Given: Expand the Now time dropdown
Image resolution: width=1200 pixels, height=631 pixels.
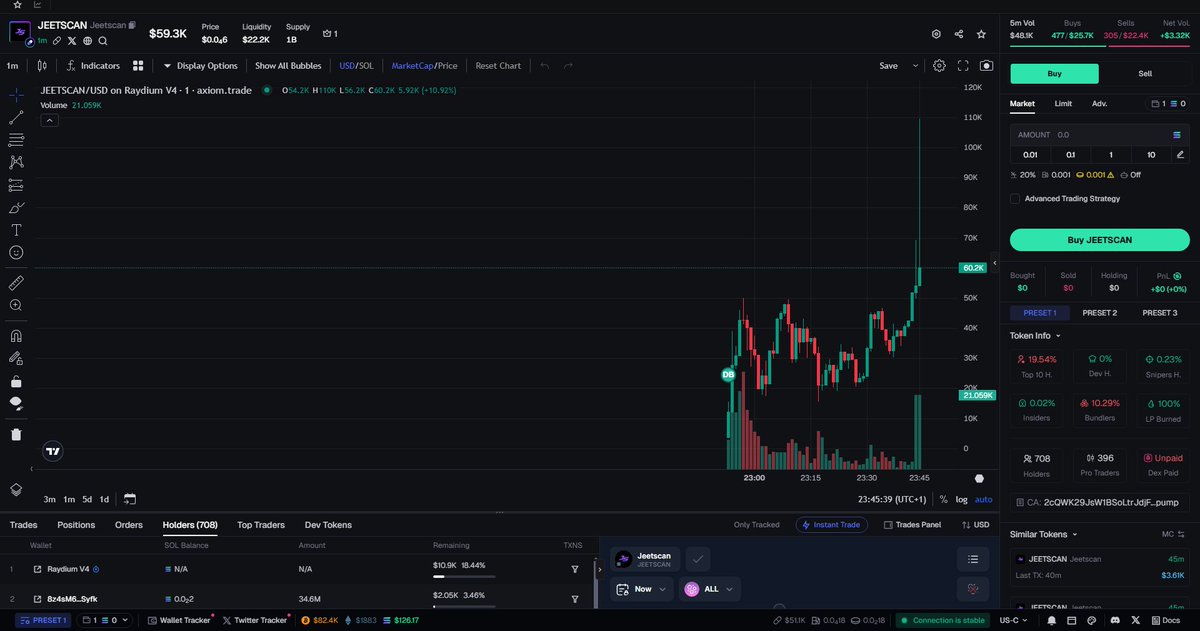Looking at the screenshot, I should pos(642,589).
